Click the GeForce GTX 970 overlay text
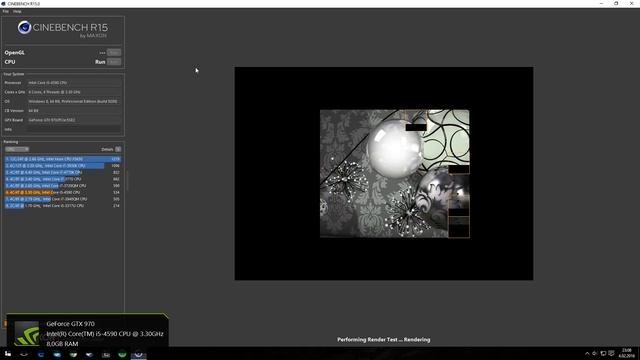Image resolution: width=640 pixels, height=360 pixels. [70, 324]
